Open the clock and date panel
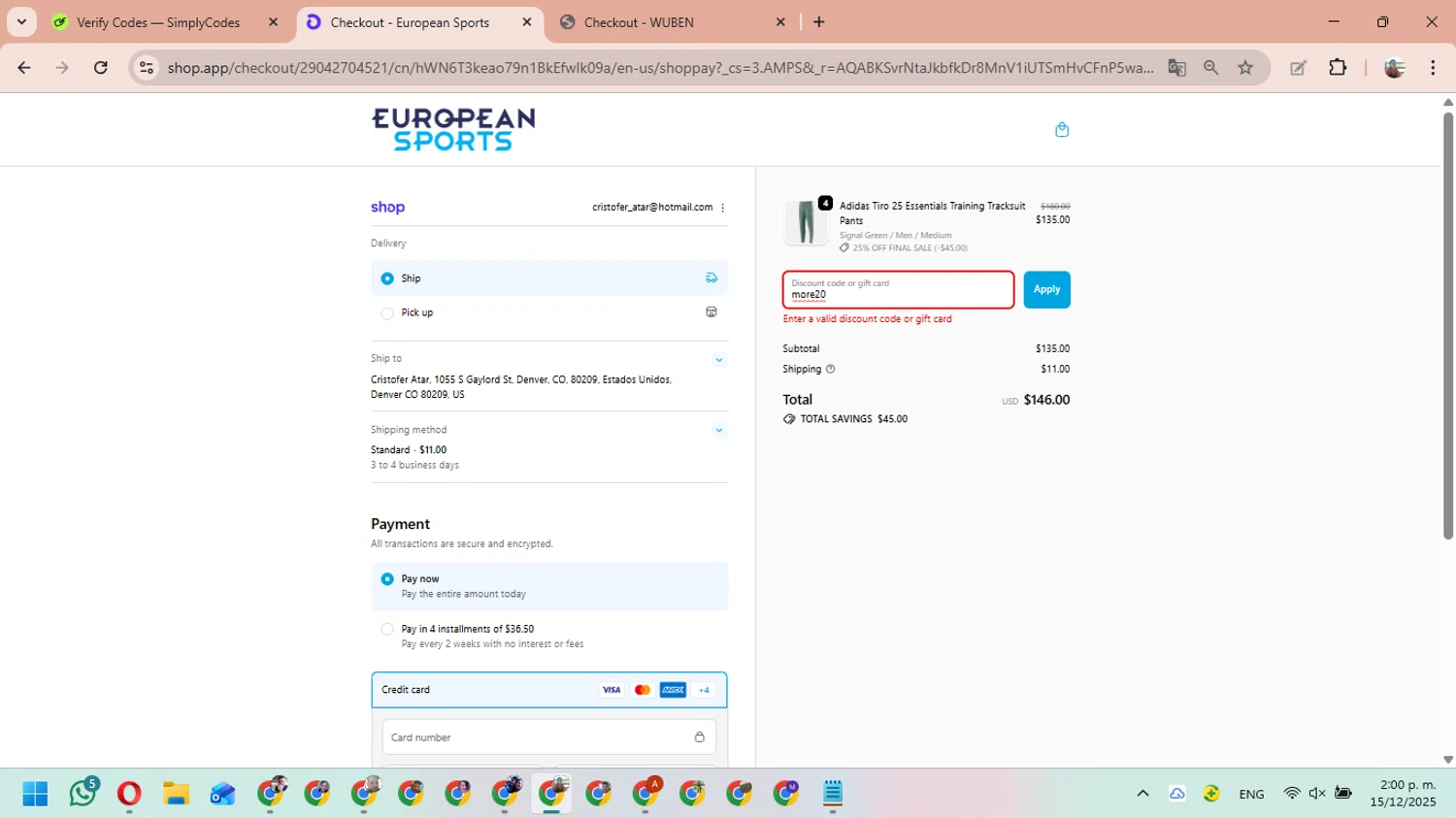Screen dimensions: 1456x818 [x=1403, y=794]
